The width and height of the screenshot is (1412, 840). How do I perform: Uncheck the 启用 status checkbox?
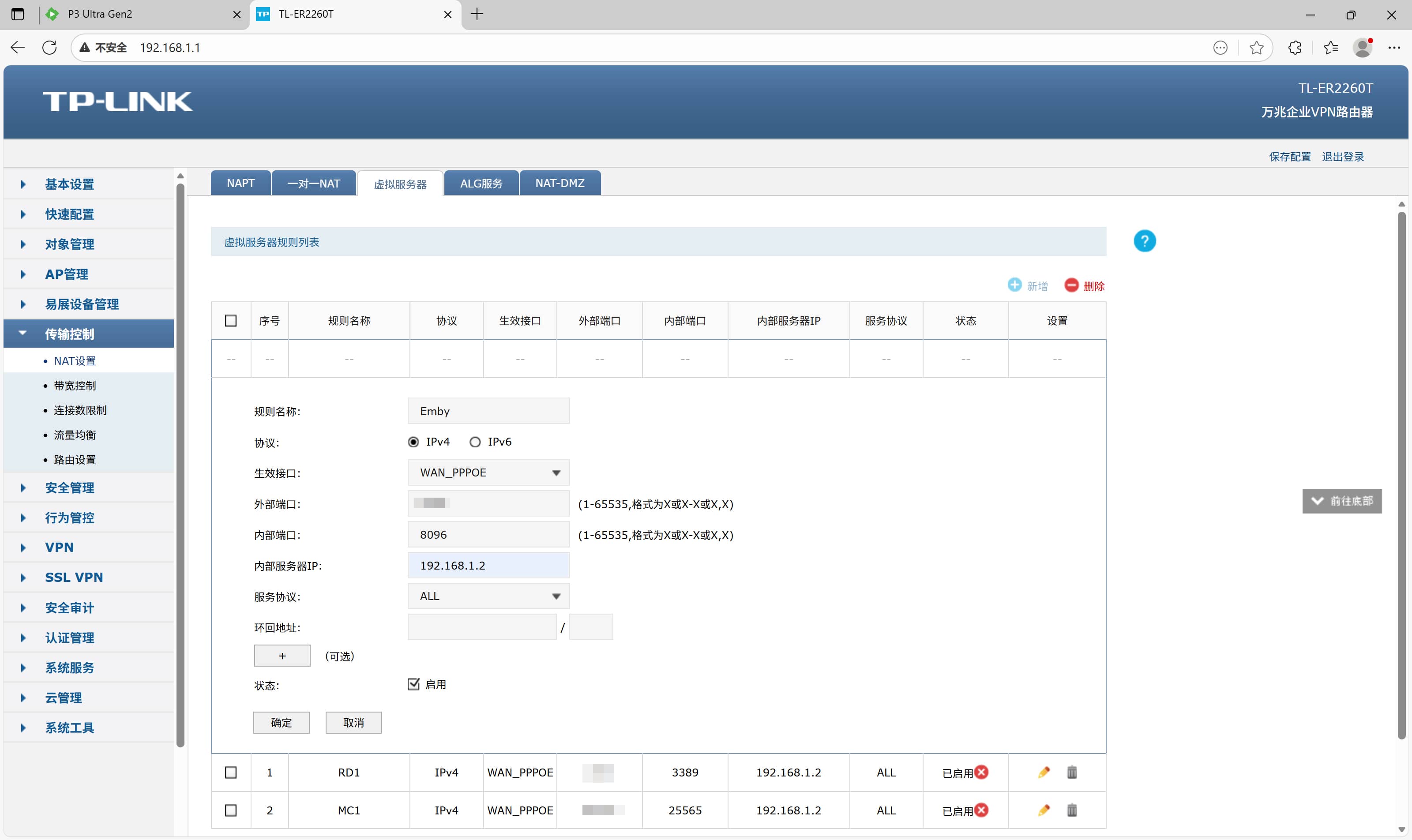tap(413, 684)
